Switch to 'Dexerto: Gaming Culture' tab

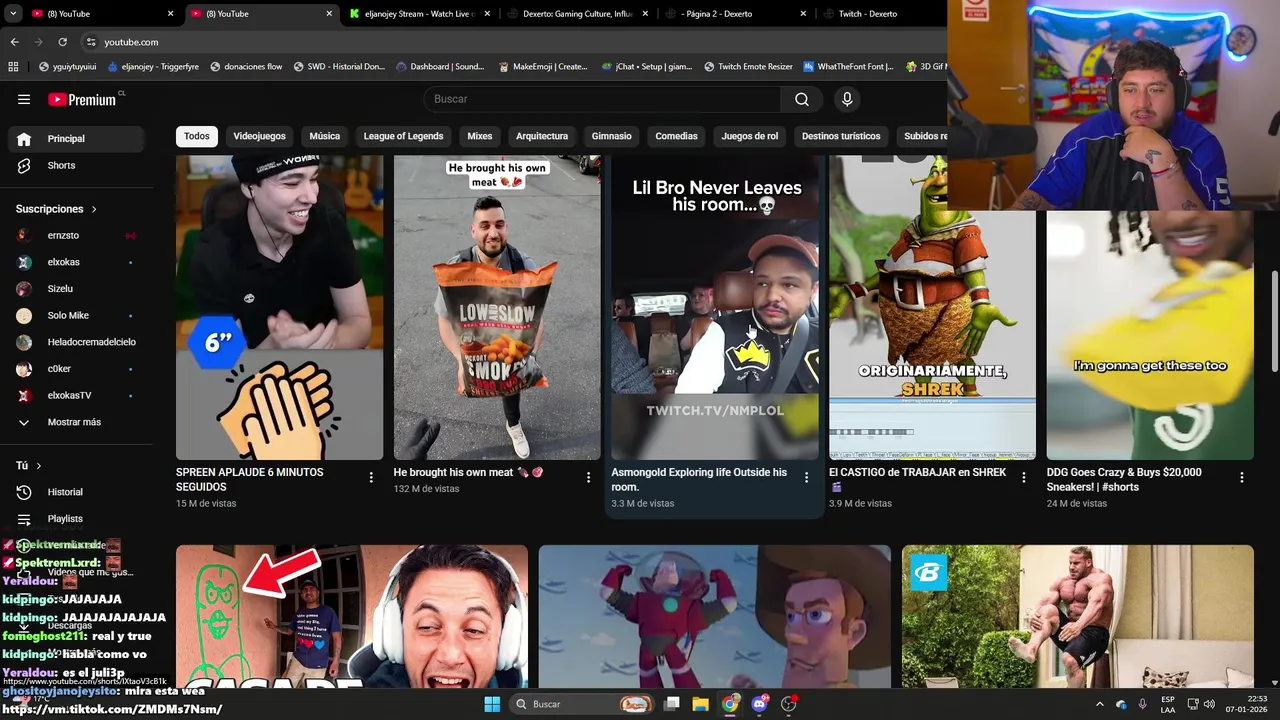click(x=578, y=14)
